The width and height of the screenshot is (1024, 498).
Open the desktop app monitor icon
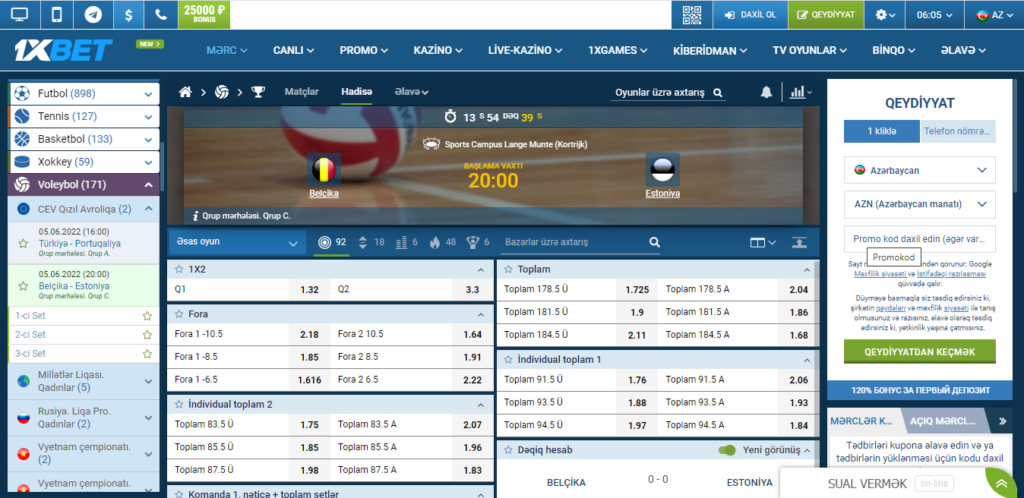20,14
